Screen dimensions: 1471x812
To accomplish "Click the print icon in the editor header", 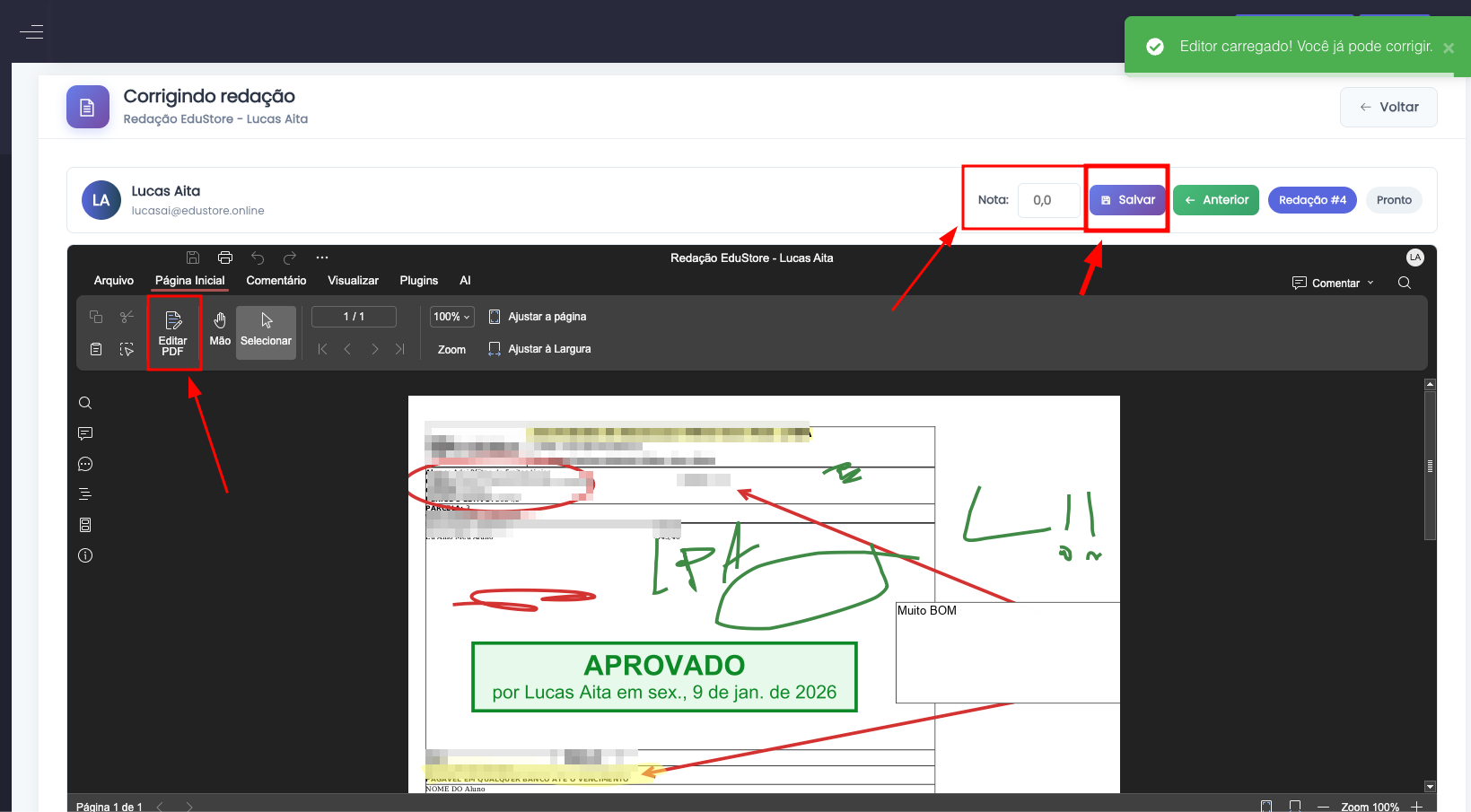I will (225, 258).
